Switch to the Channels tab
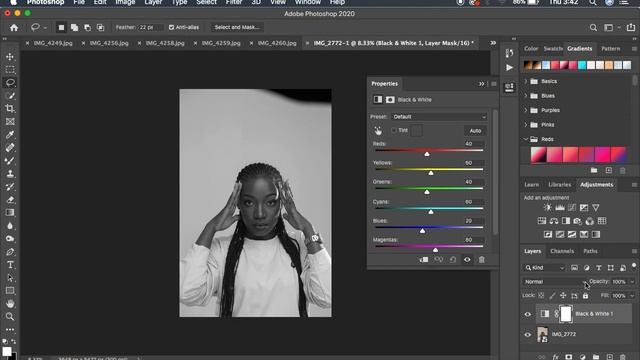This screenshot has height=360, width=640. coord(562,251)
